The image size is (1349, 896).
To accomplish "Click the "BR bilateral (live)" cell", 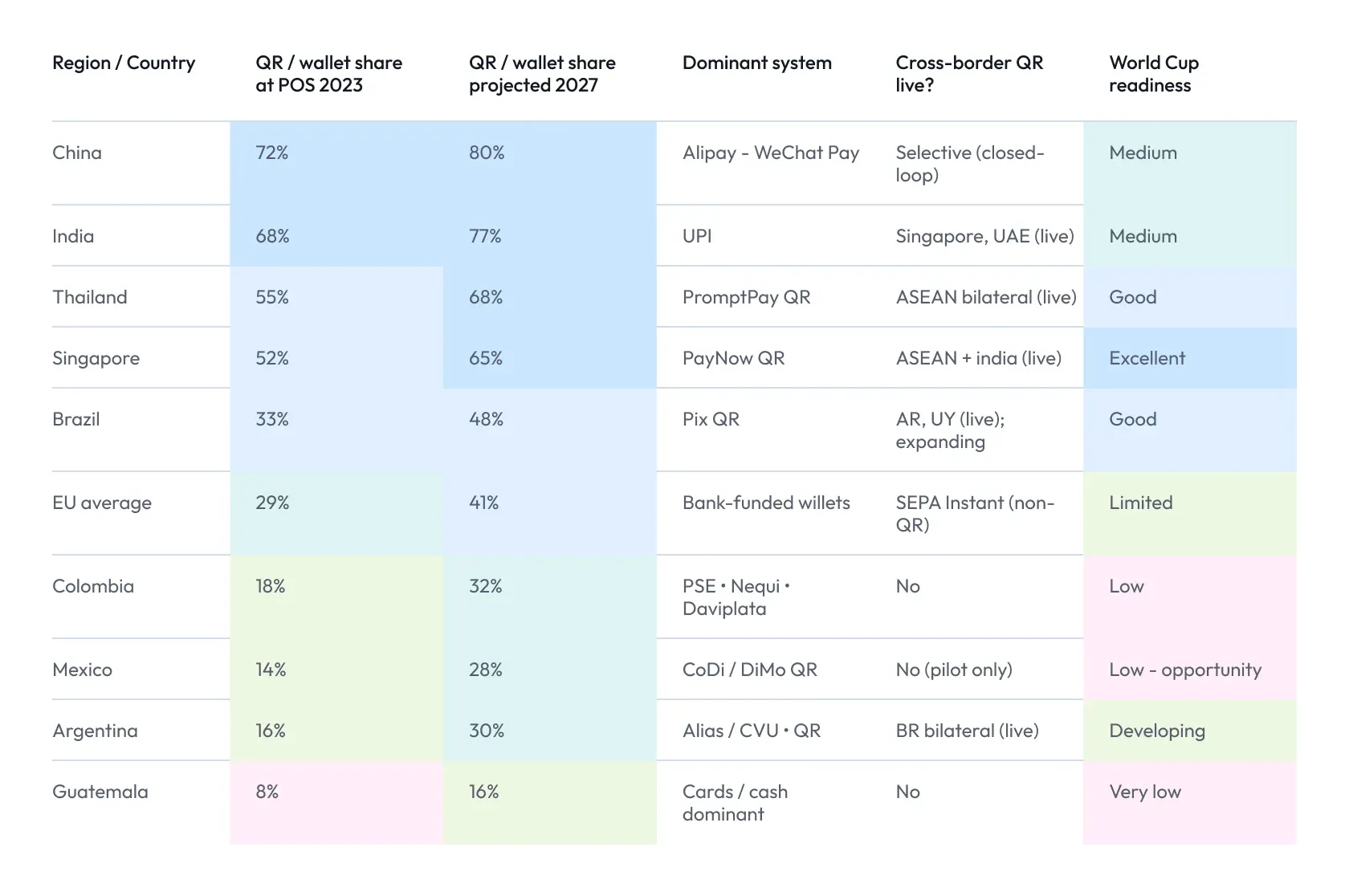I will tap(967, 731).
